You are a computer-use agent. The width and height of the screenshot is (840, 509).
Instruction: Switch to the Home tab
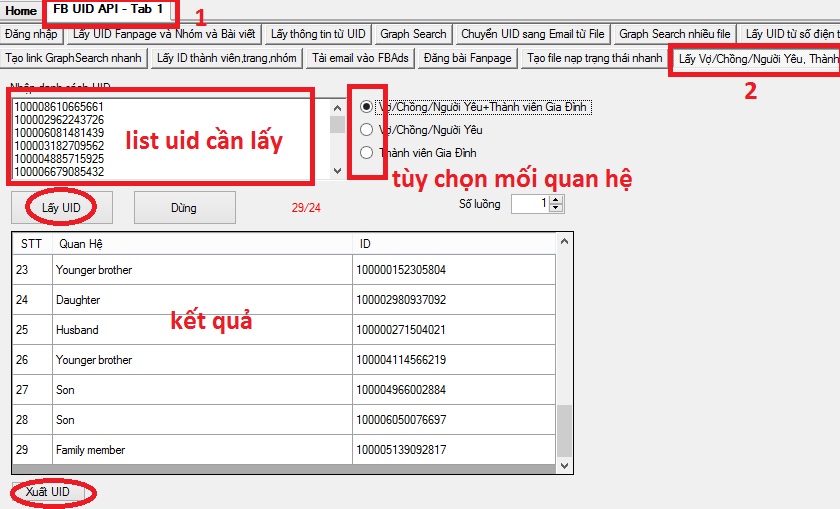click(21, 11)
